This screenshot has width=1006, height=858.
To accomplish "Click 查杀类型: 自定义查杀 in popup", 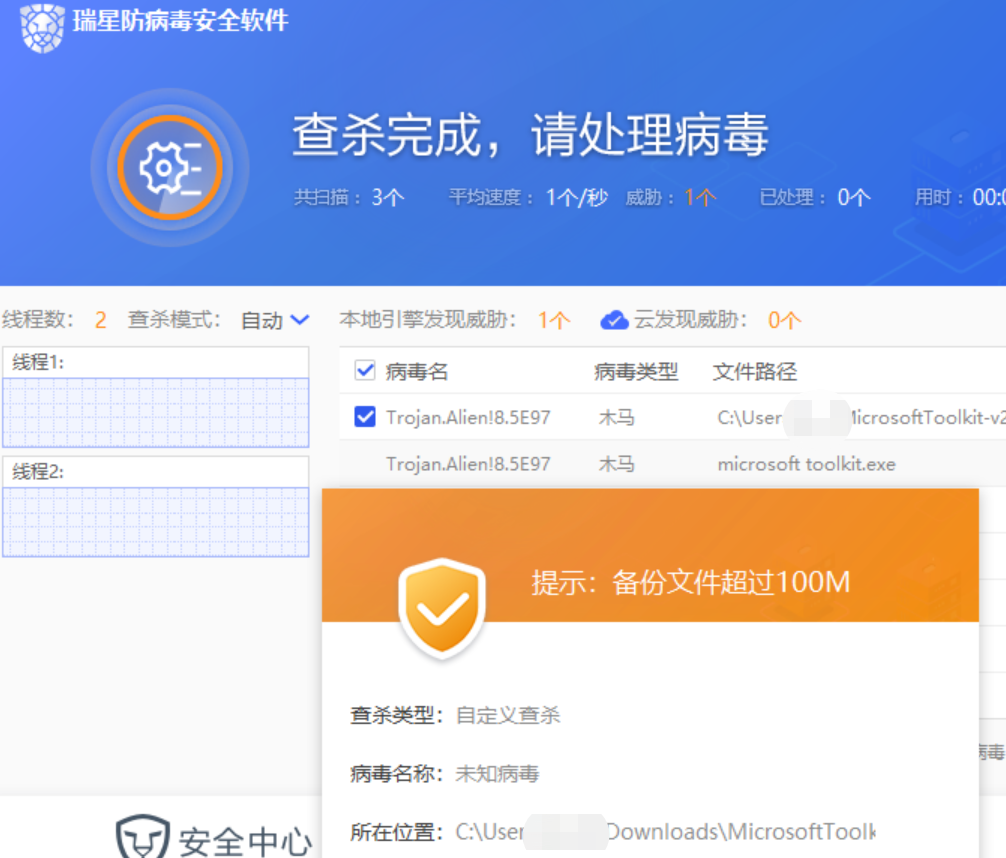I will coord(455,715).
